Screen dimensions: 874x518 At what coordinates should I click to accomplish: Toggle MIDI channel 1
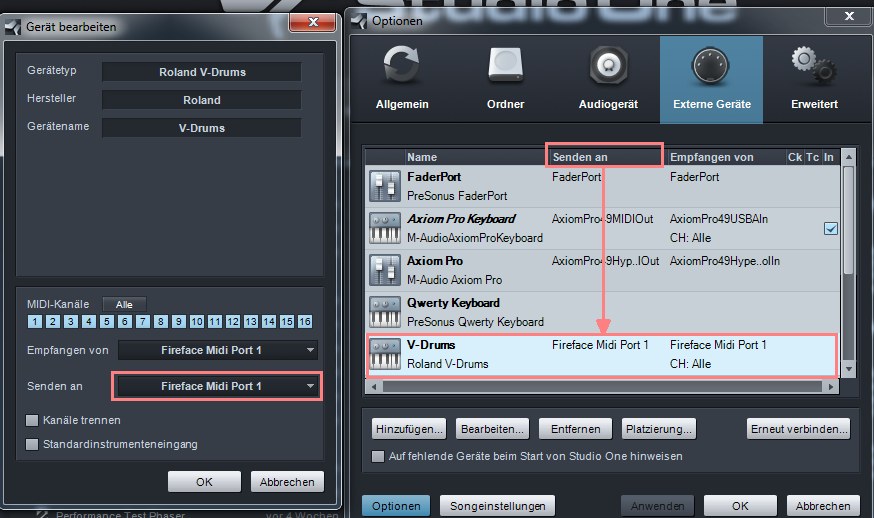click(35, 322)
